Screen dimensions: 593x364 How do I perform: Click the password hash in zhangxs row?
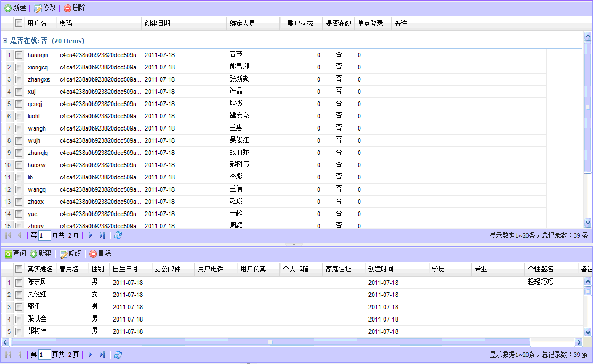tap(100, 79)
